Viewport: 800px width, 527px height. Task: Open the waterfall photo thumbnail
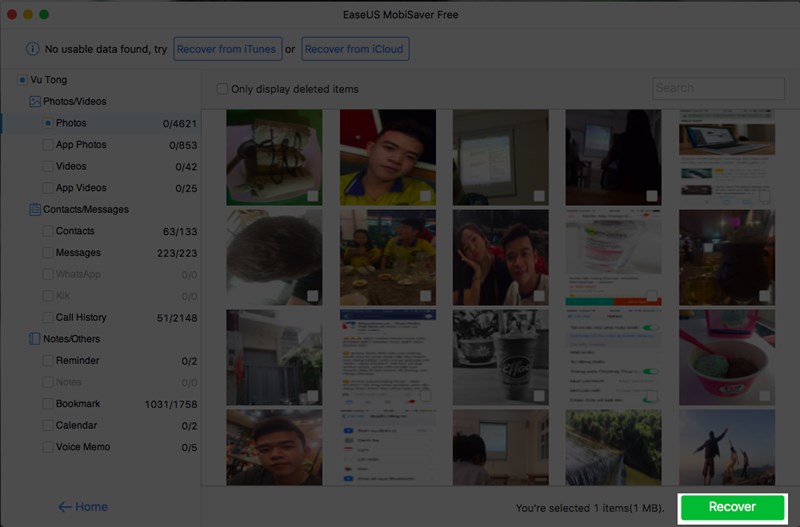point(613,447)
